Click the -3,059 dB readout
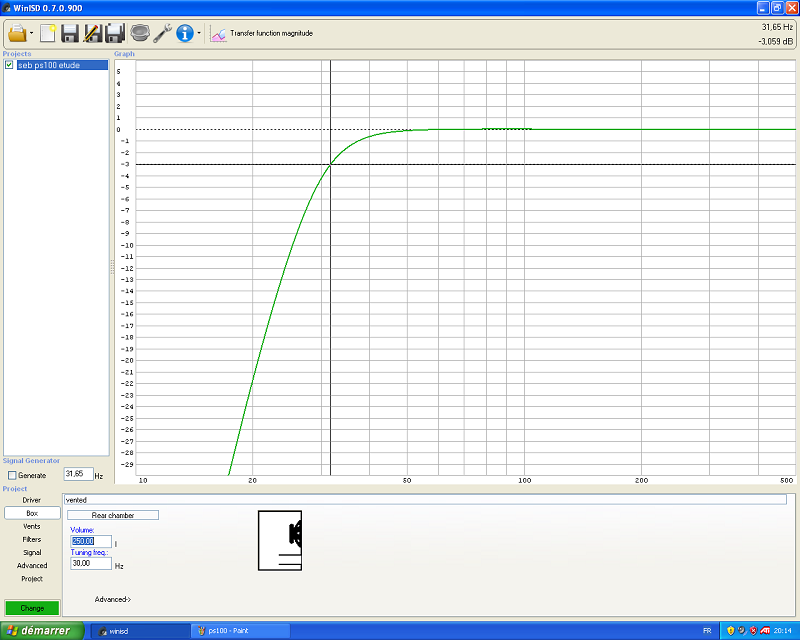Viewport: 800px width, 640px height. point(776,41)
